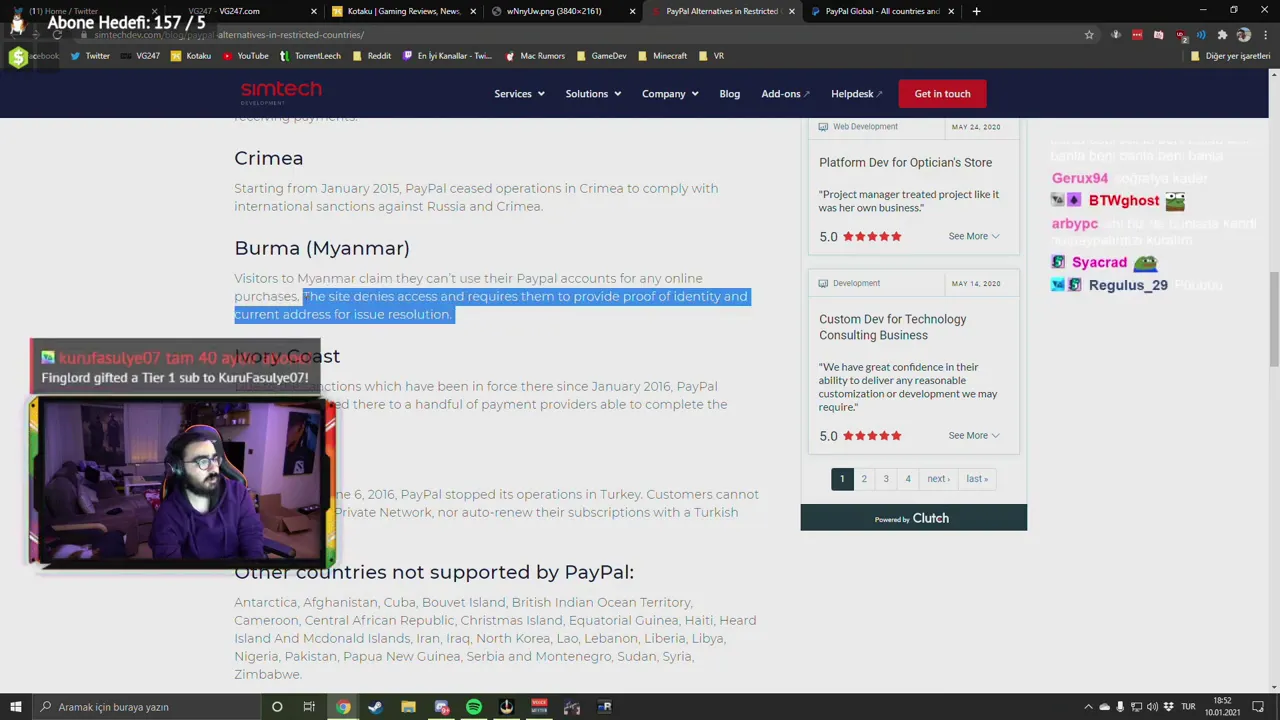The image size is (1280, 720).
Task: Go to the Blog page
Action: click(730, 94)
